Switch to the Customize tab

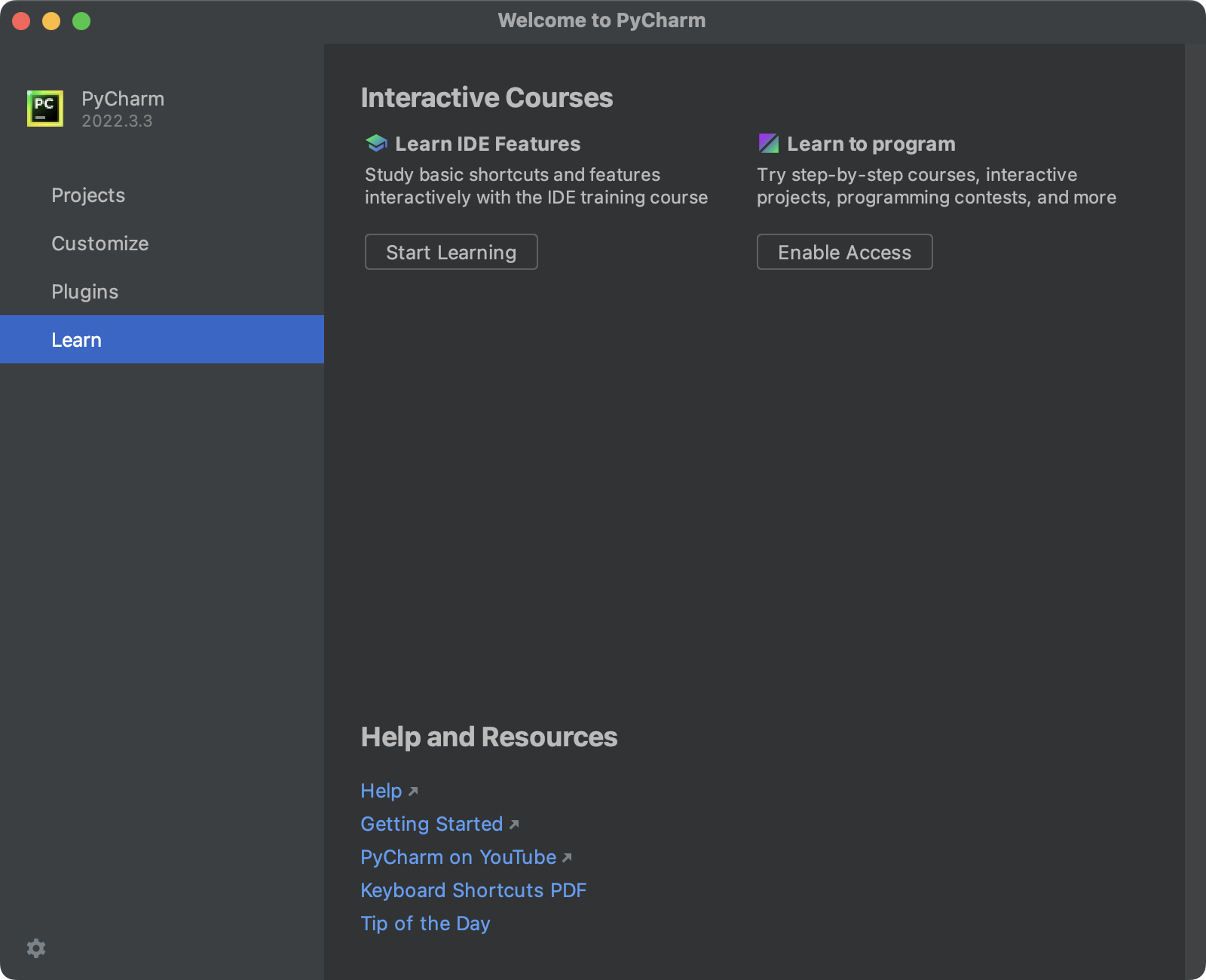point(162,243)
